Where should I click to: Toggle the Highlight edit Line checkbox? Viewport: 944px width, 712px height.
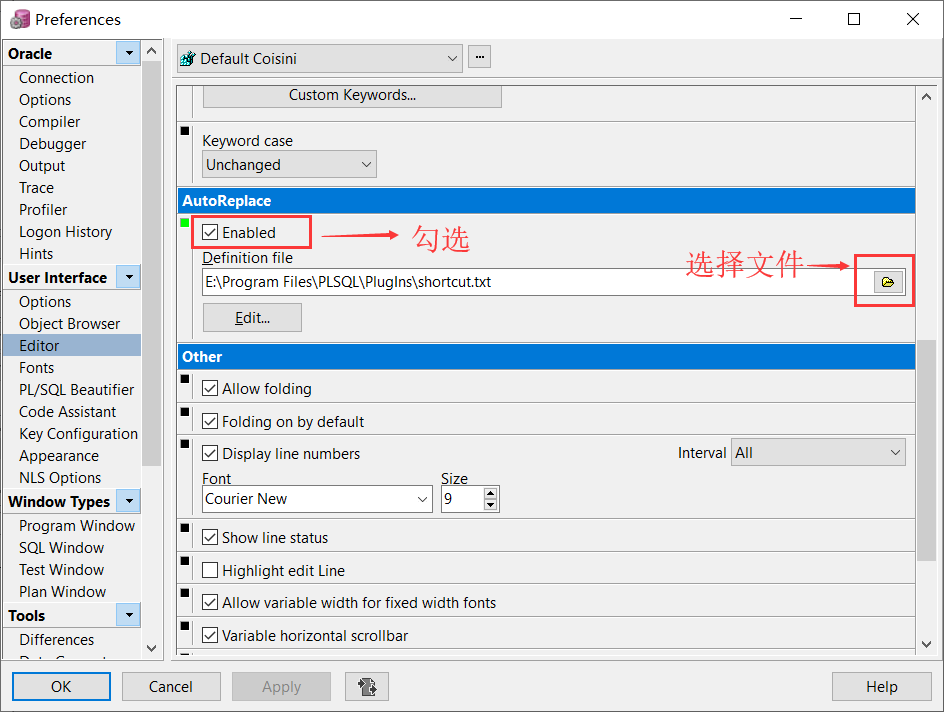pyautogui.click(x=210, y=570)
